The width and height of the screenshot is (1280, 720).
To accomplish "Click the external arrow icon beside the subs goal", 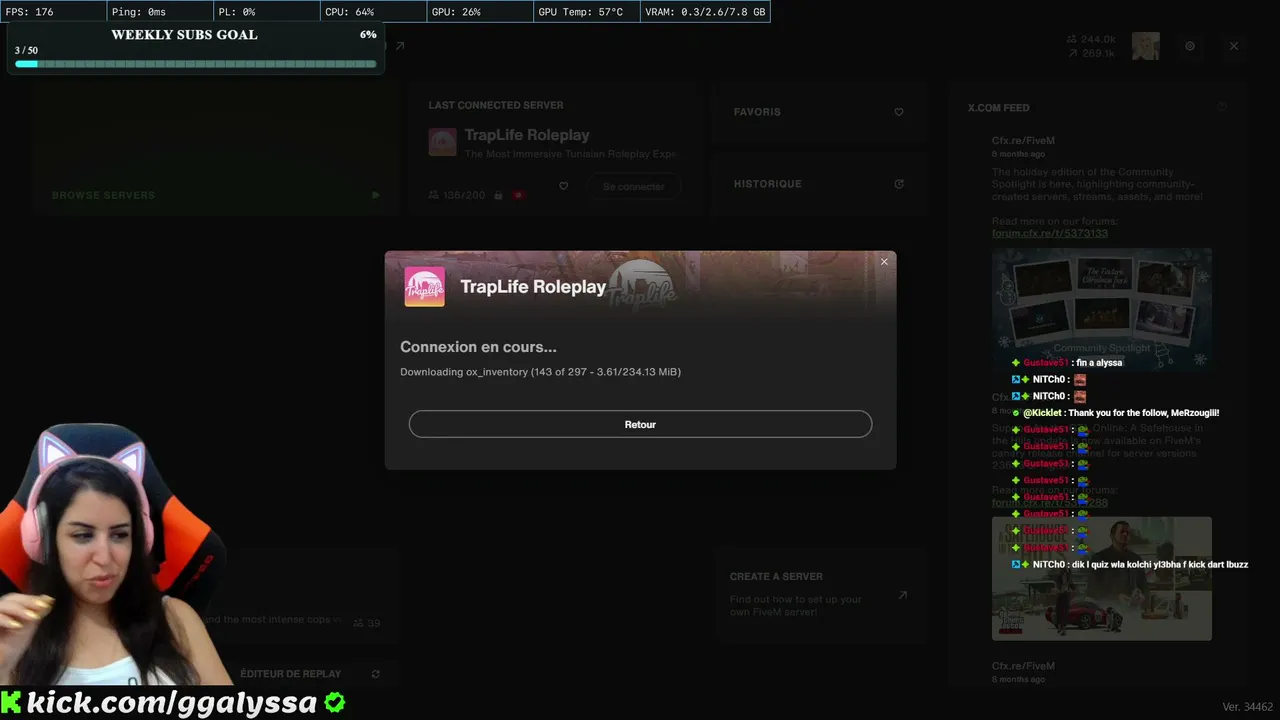I will (400, 46).
